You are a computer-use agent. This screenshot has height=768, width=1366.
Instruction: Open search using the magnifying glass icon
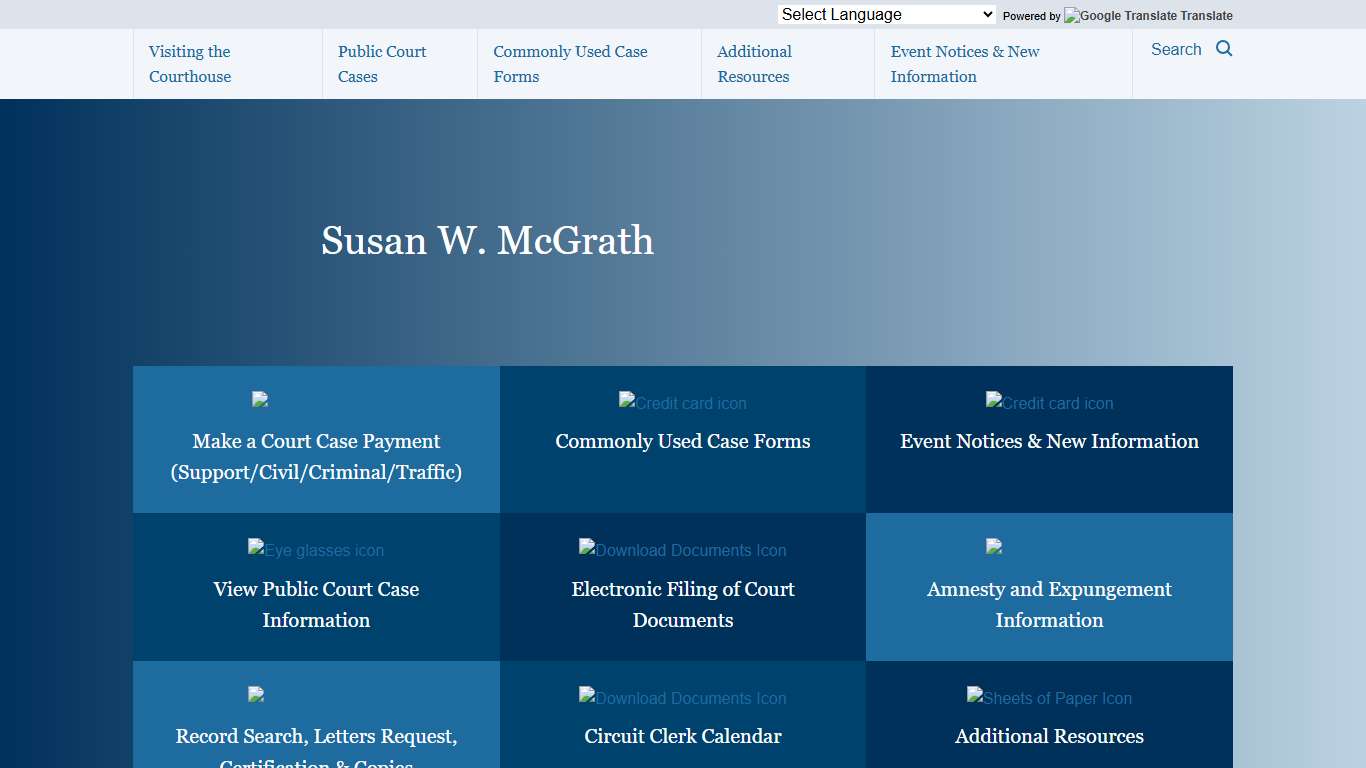pos(1224,48)
